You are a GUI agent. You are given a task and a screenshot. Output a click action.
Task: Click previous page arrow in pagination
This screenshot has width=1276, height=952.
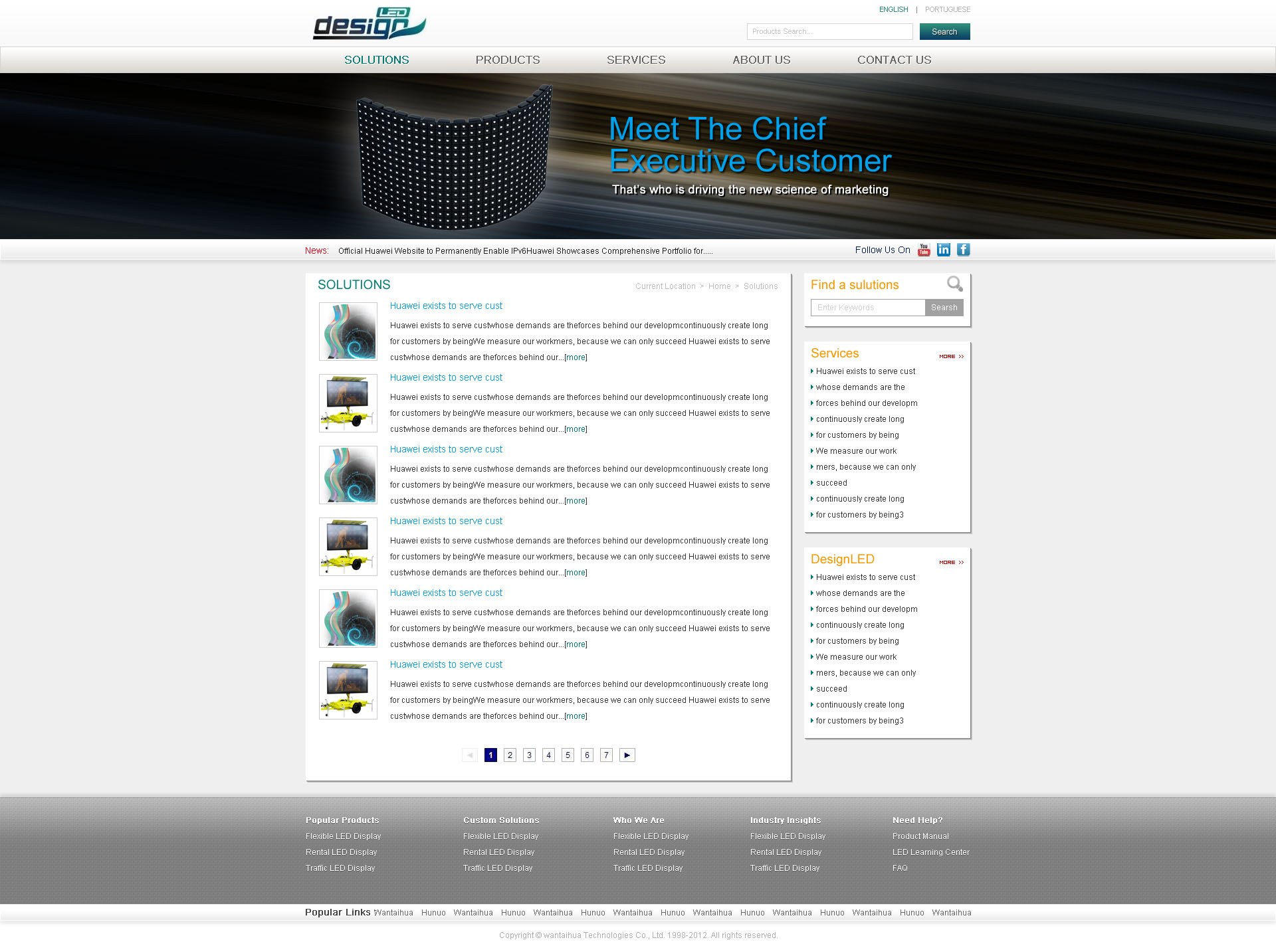(470, 755)
